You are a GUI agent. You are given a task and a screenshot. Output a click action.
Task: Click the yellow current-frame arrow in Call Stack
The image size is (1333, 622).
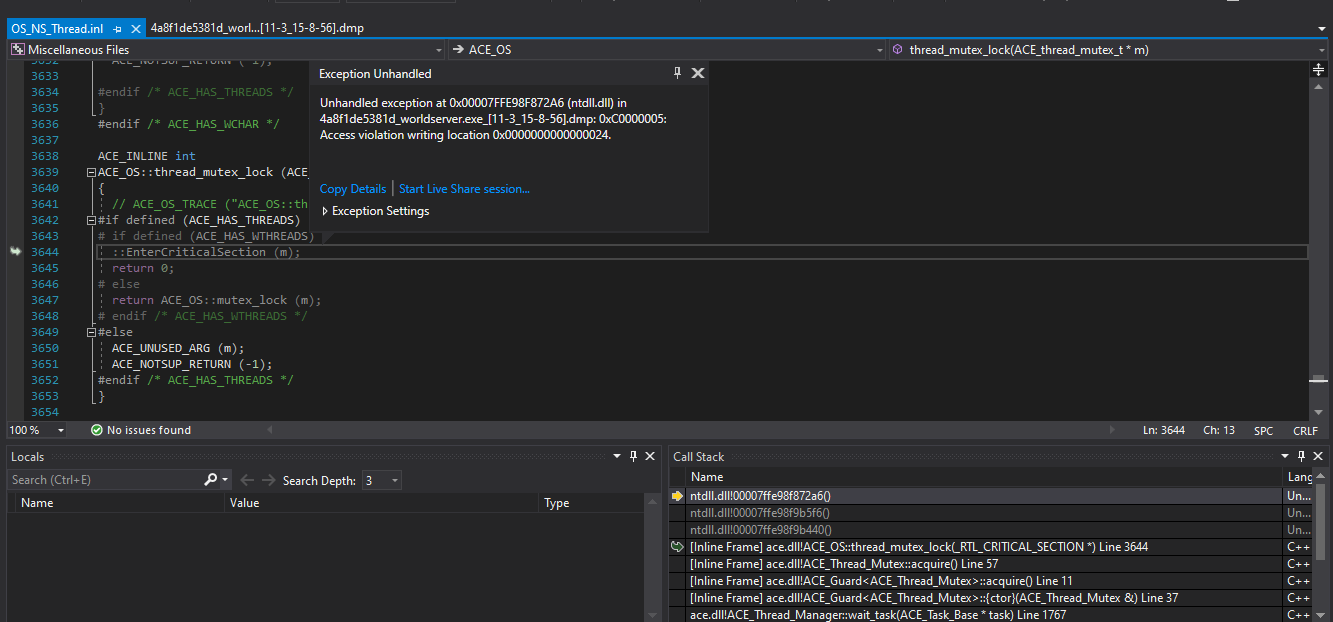click(678, 495)
